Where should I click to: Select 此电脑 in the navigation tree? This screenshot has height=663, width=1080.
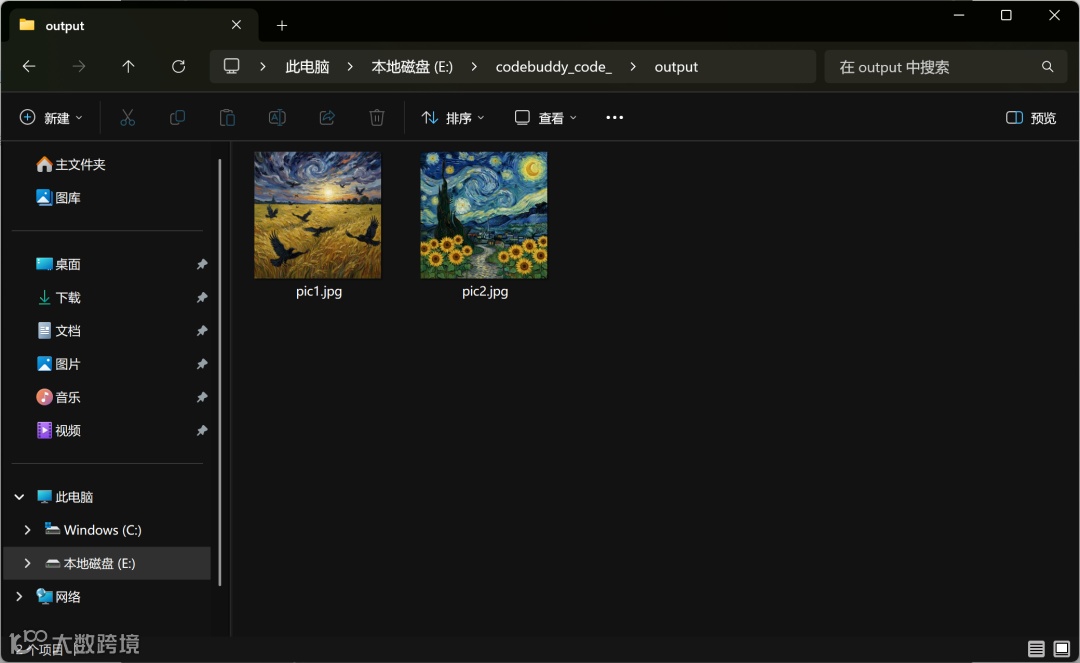pyautogui.click(x=65, y=496)
